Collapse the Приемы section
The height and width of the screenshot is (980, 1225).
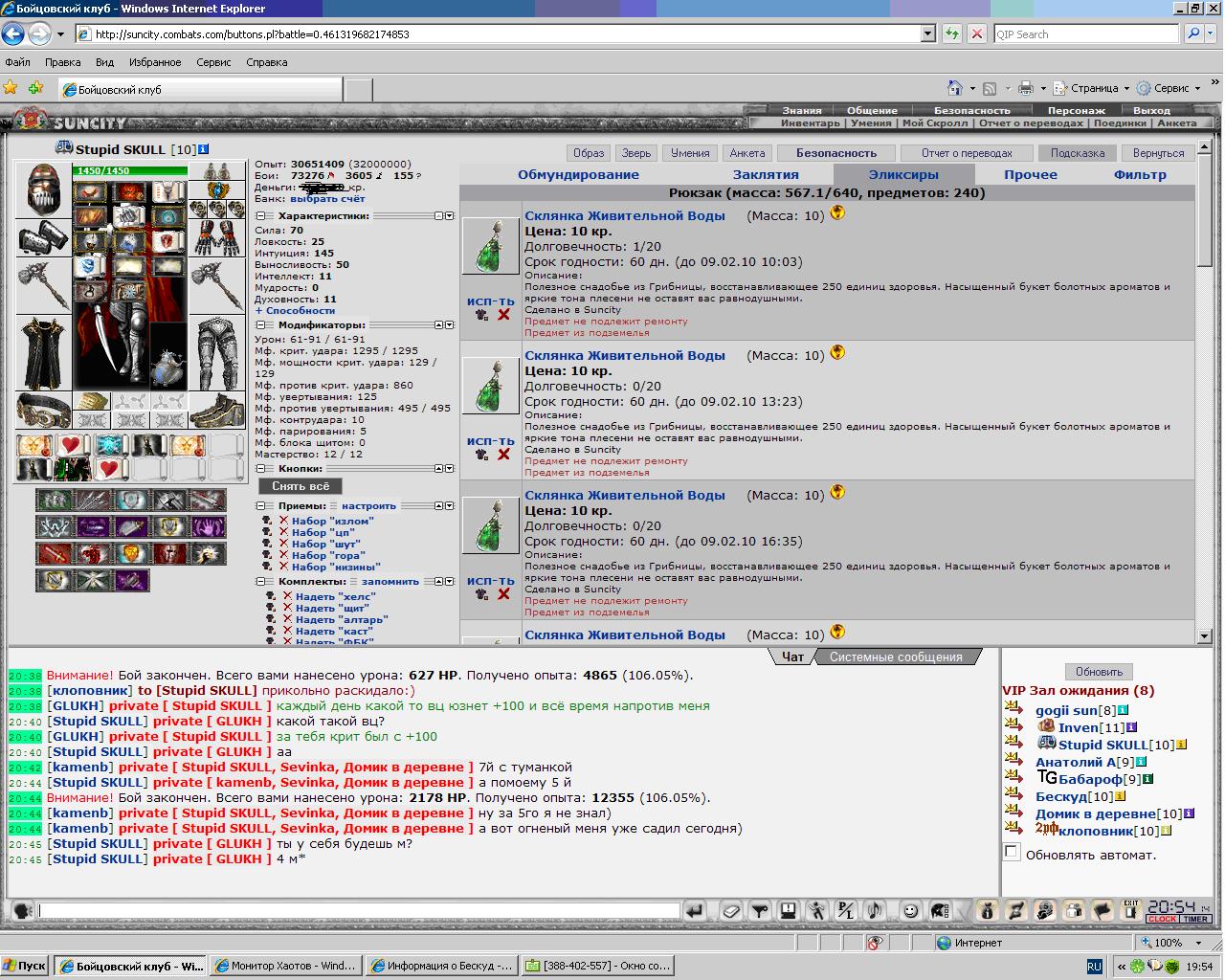[x=260, y=505]
